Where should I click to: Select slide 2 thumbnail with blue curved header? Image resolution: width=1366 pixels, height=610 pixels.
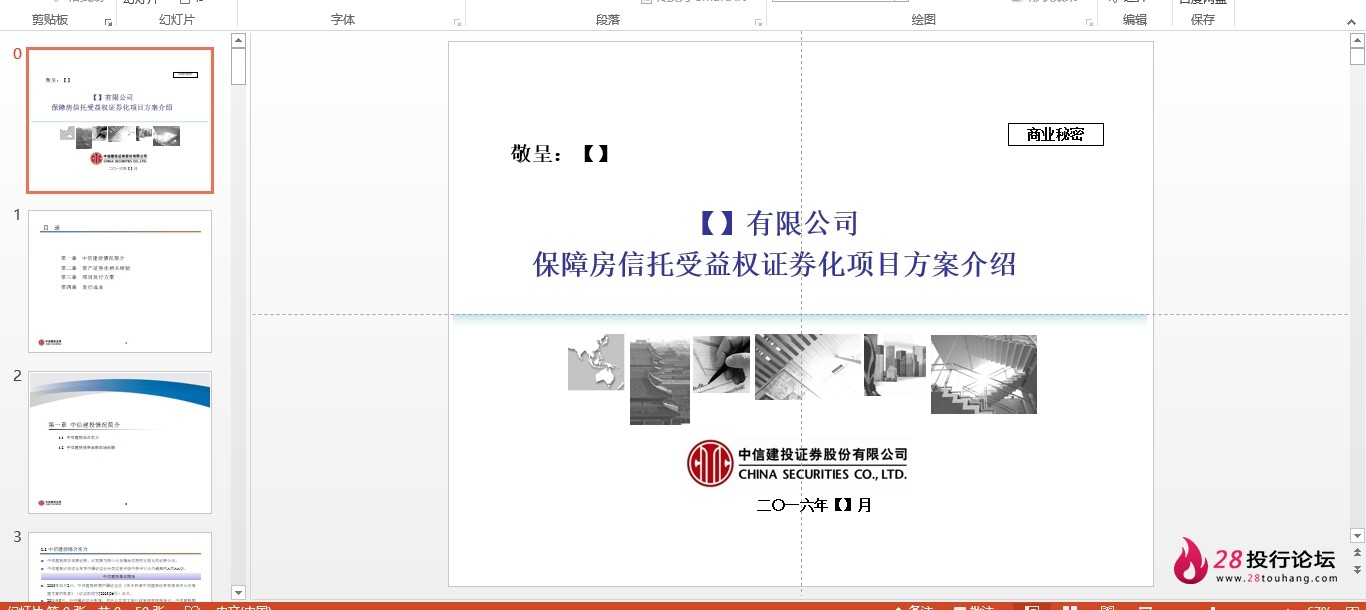[x=120, y=442]
